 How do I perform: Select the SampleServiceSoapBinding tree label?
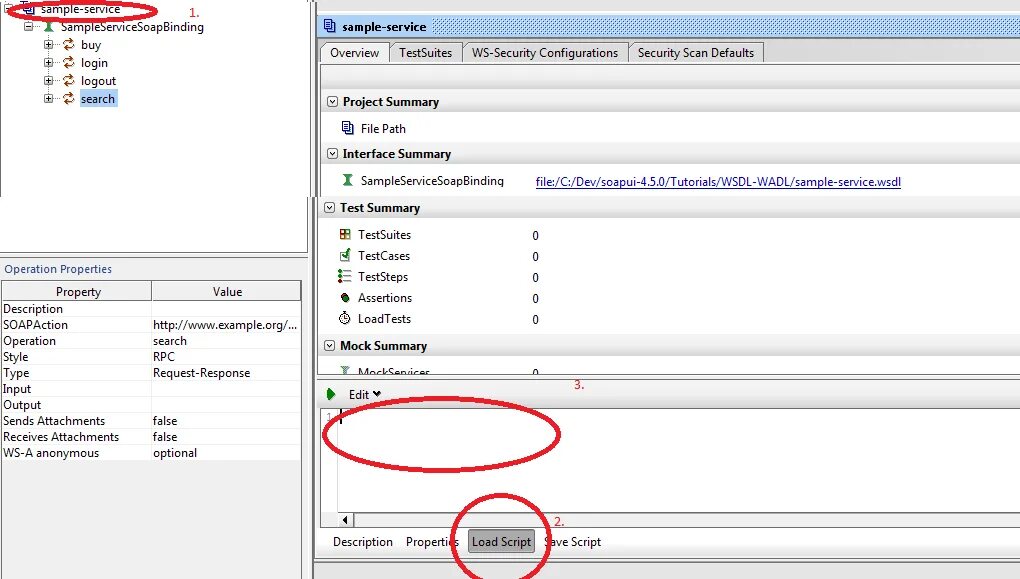(x=132, y=27)
